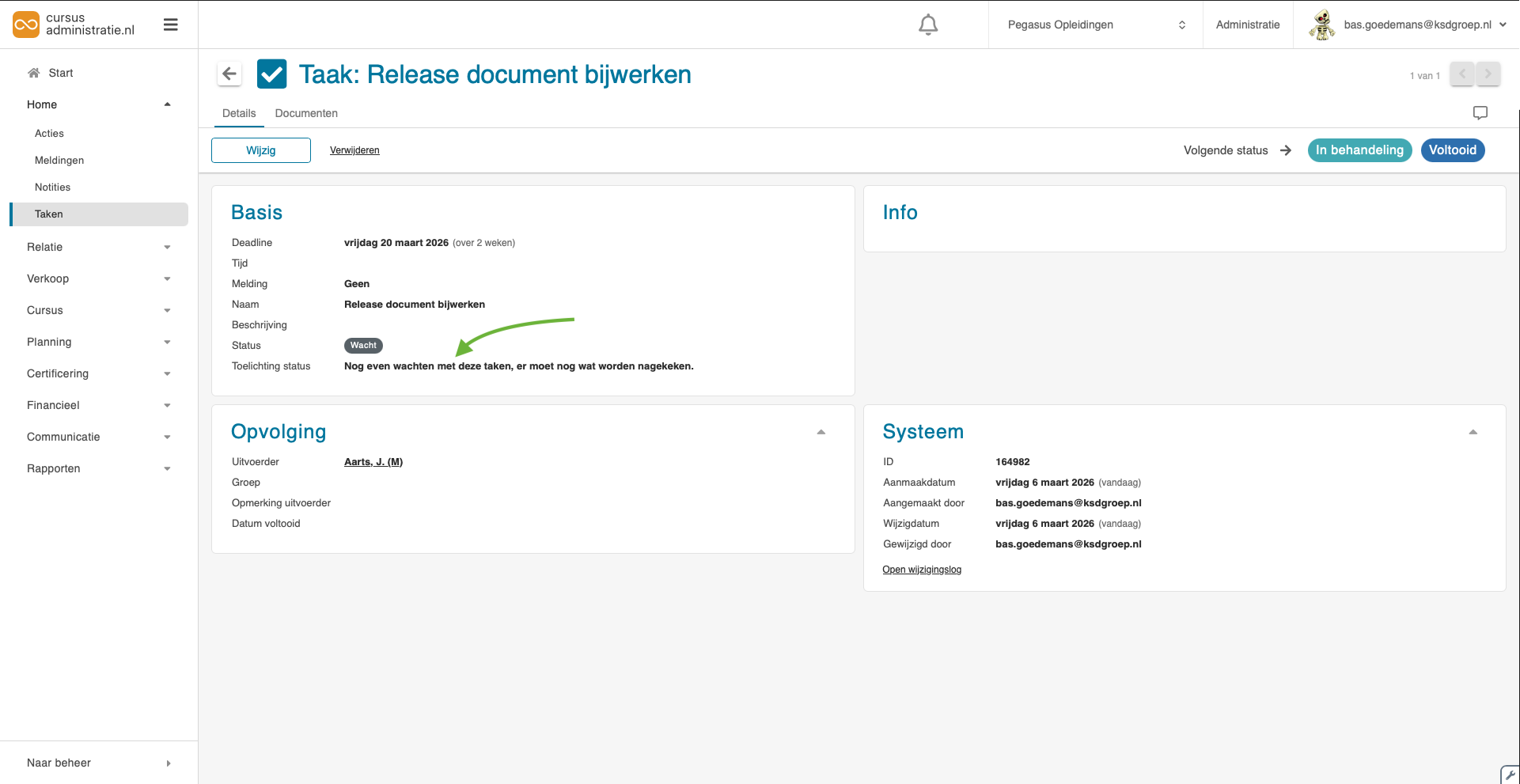Collapse the Opvolging panel

pos(821,432)
